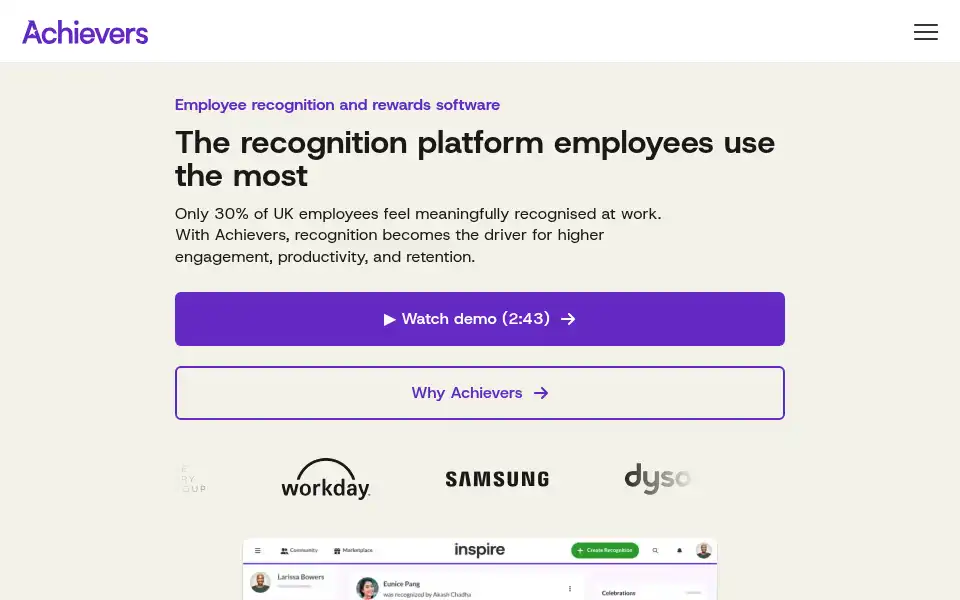This screenshot has height=600, width=960.
Task: Click search icon in inspire preview
Action: 655,550
